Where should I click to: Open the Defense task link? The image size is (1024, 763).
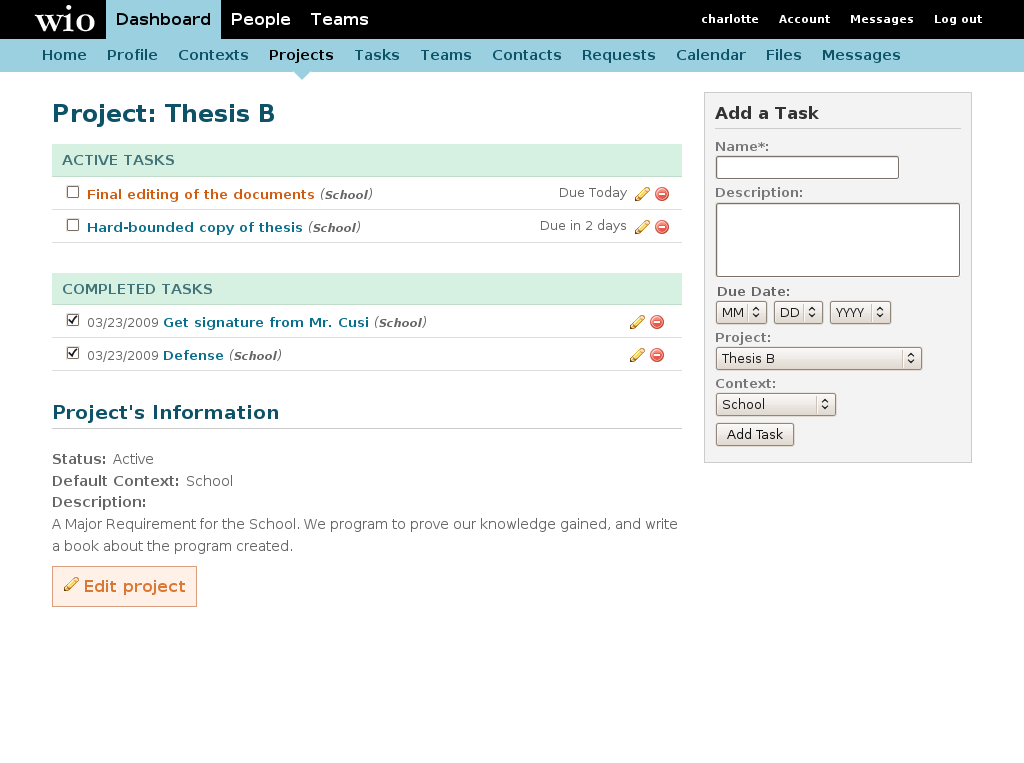193,355
